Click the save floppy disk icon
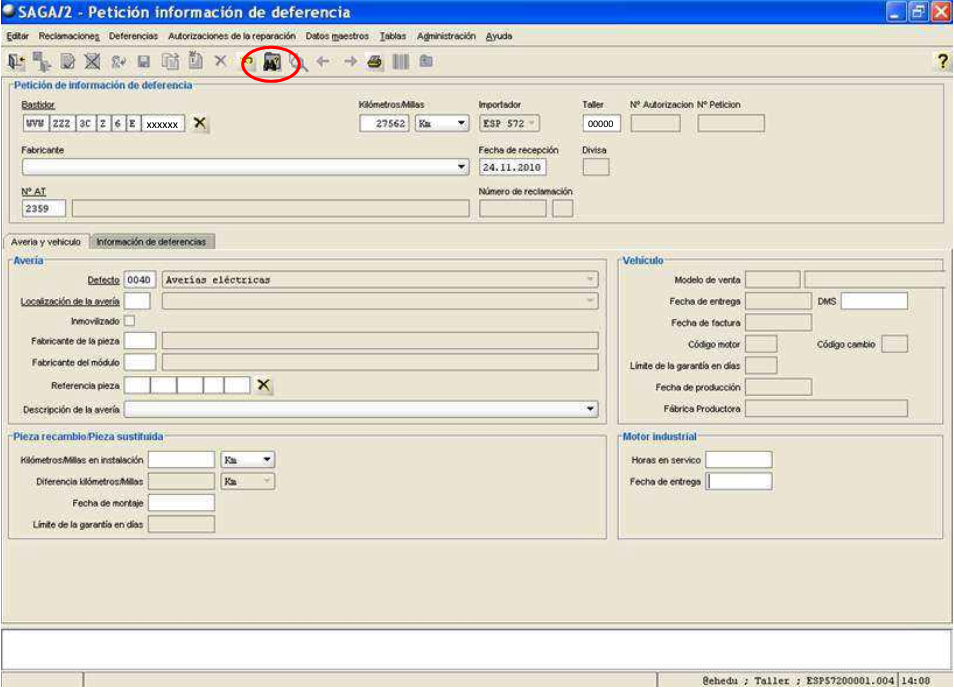The image size is (954, 690). click(x=144, y=61)
